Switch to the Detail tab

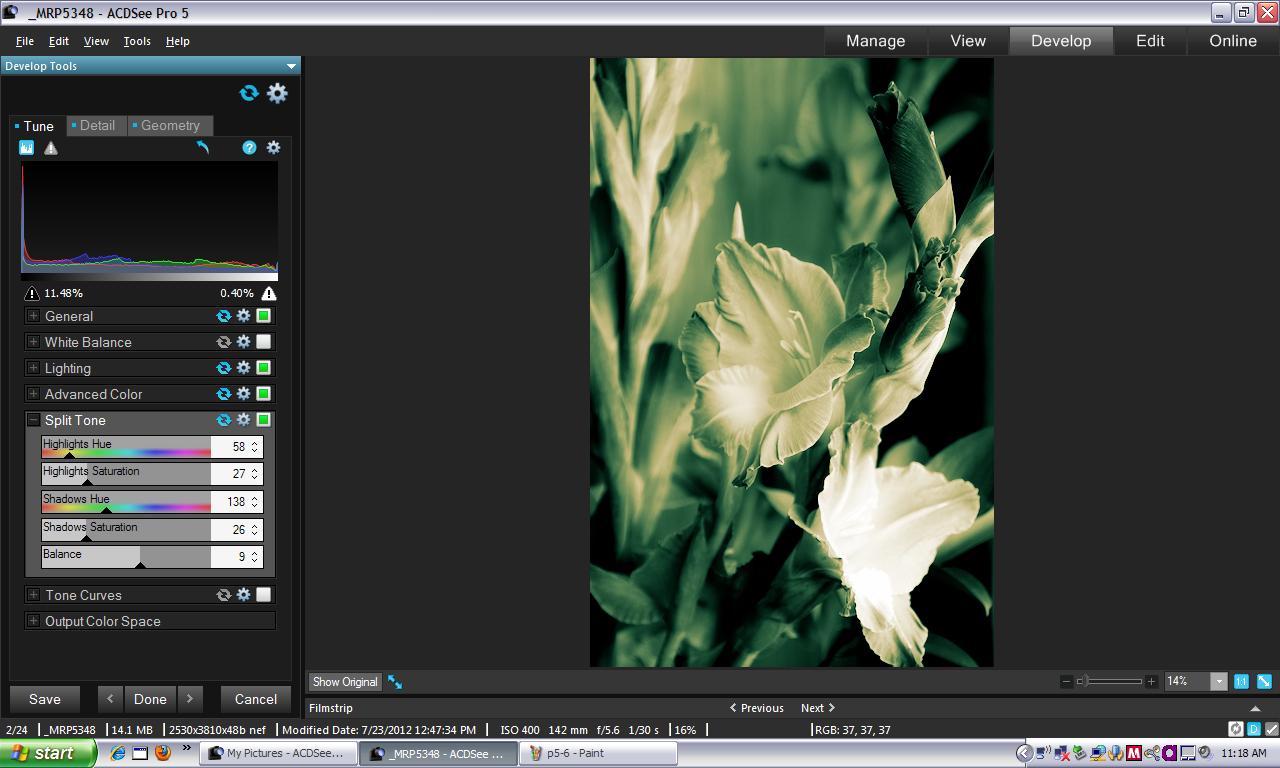(x=97, y=126)
